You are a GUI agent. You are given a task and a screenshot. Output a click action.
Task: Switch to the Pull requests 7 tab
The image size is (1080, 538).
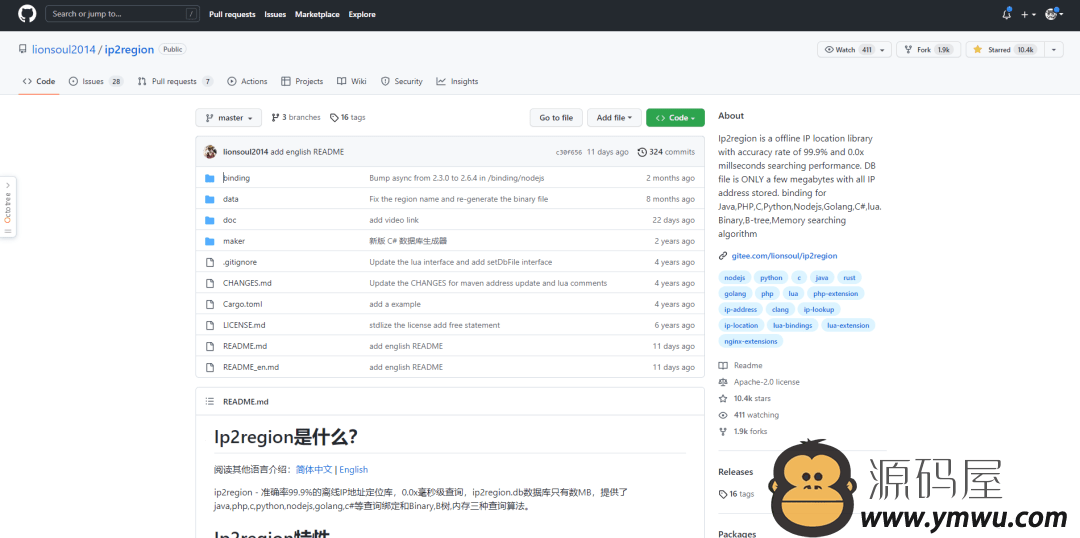[175, 81]
